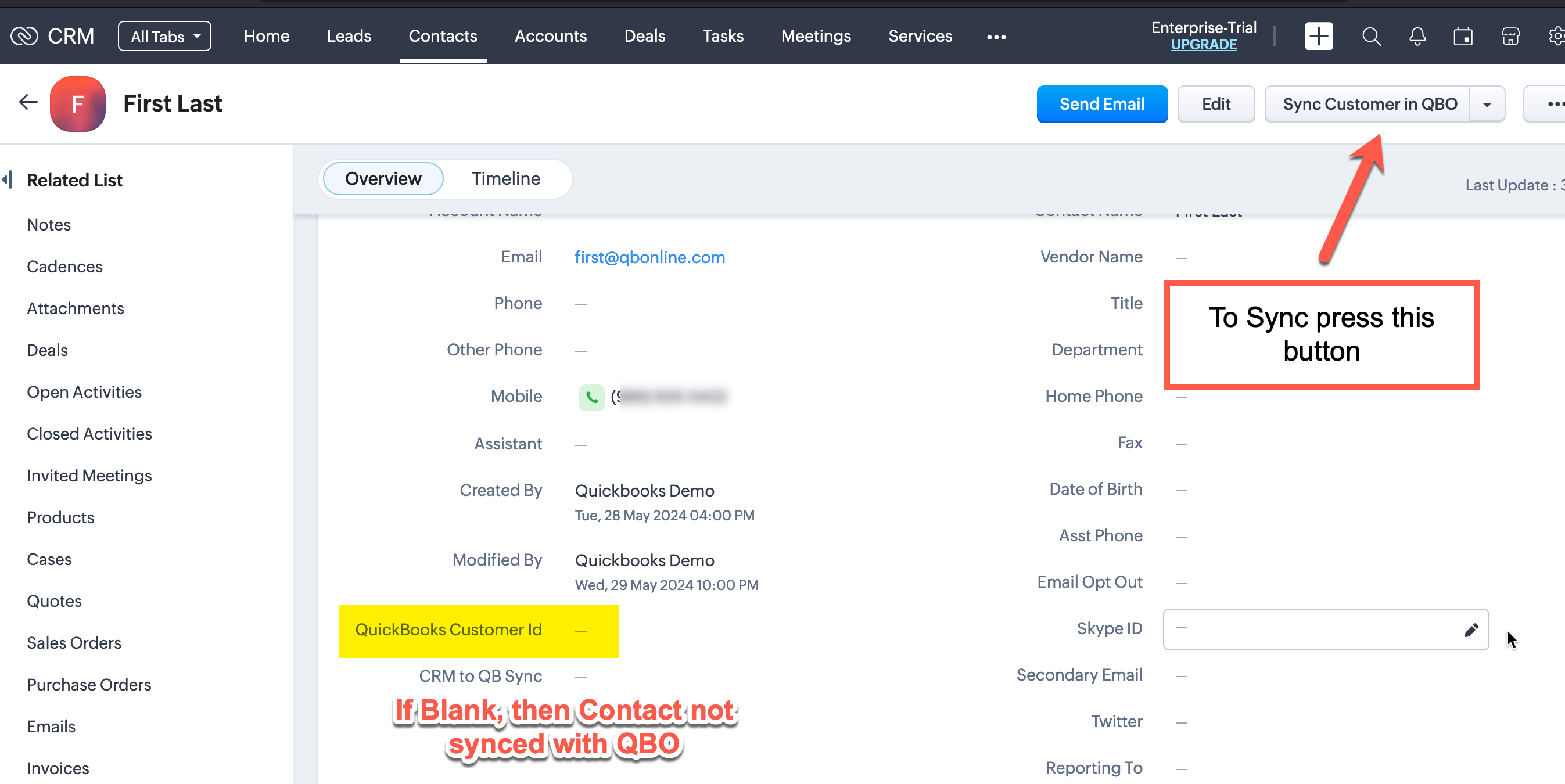Go back using the left arrow icon
1565x784 pixels.
pos(28,102)
